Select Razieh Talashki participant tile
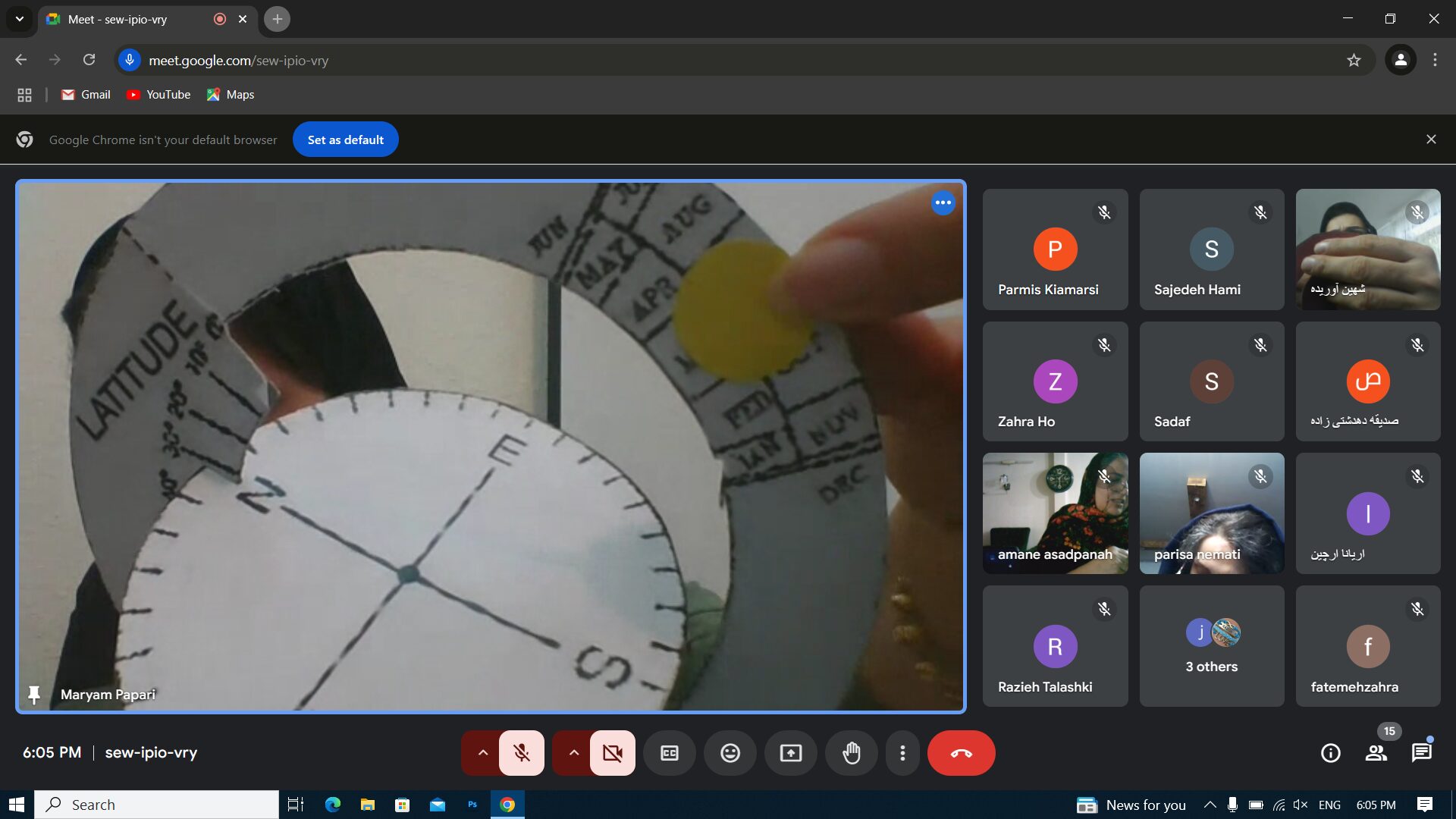 click(x=1056, y=646)
